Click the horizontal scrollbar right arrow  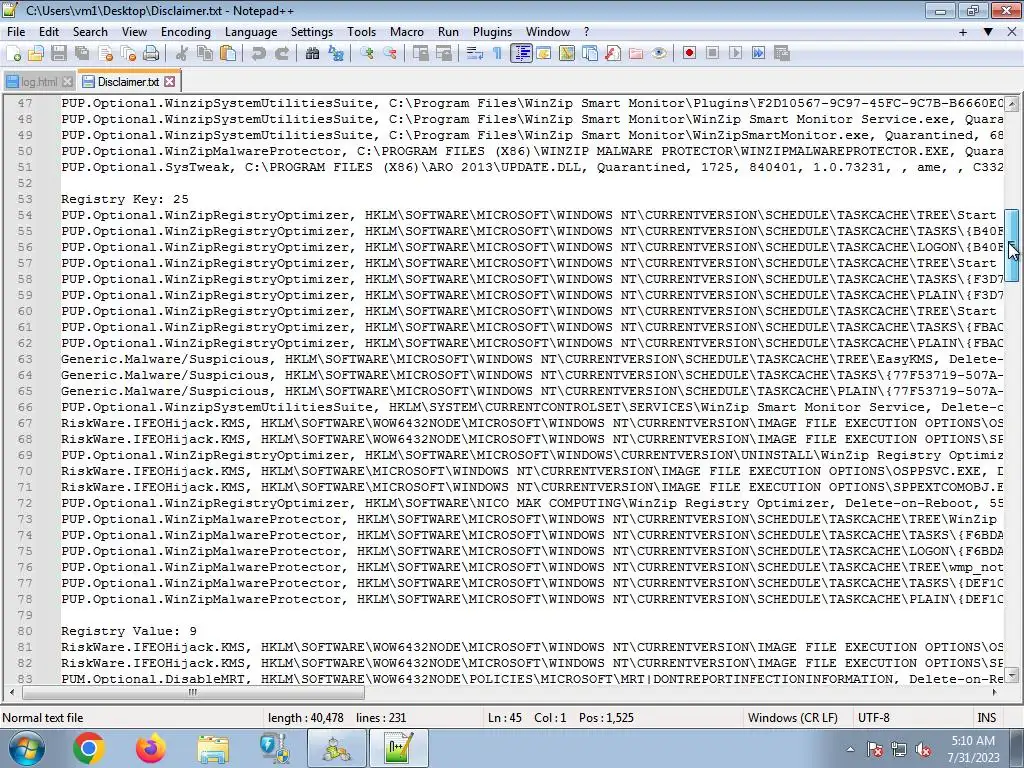995,692
